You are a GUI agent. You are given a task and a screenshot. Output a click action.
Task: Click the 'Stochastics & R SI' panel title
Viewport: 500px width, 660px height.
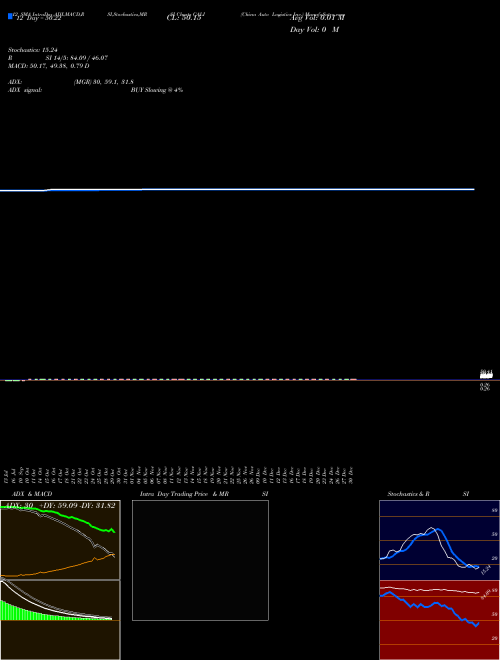pos(428,494)
